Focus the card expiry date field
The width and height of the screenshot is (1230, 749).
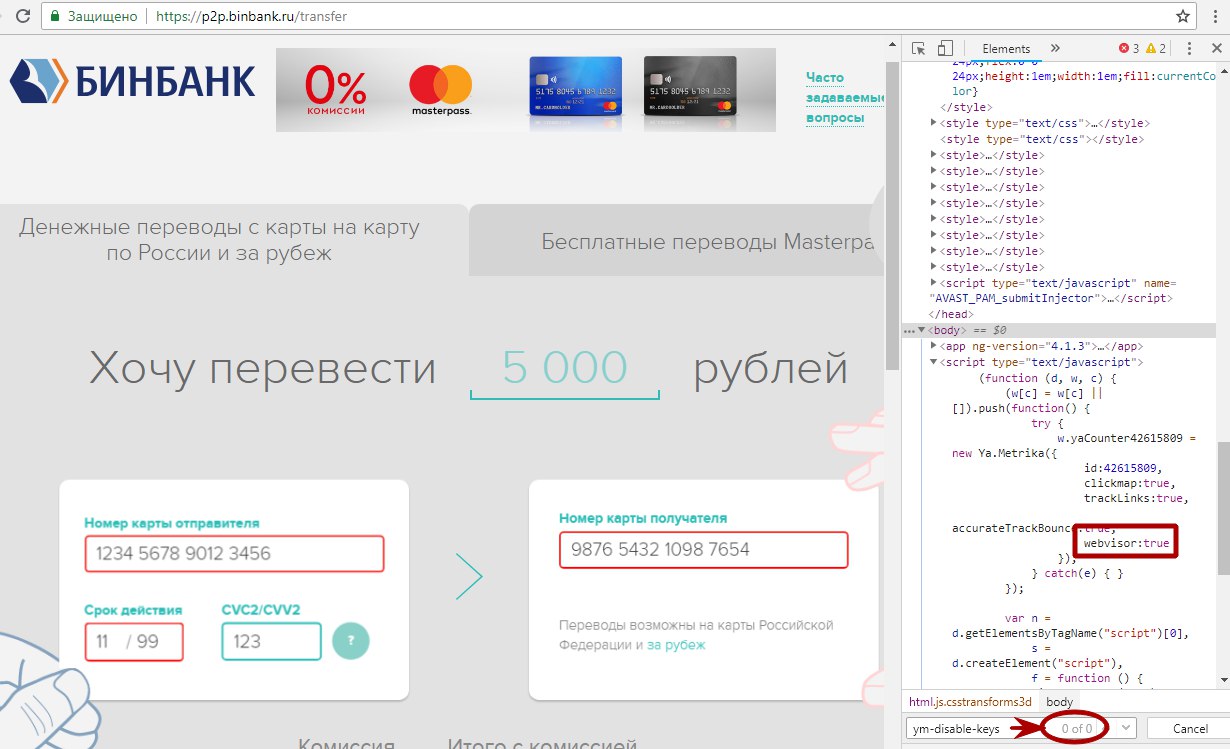coord(135,641)
